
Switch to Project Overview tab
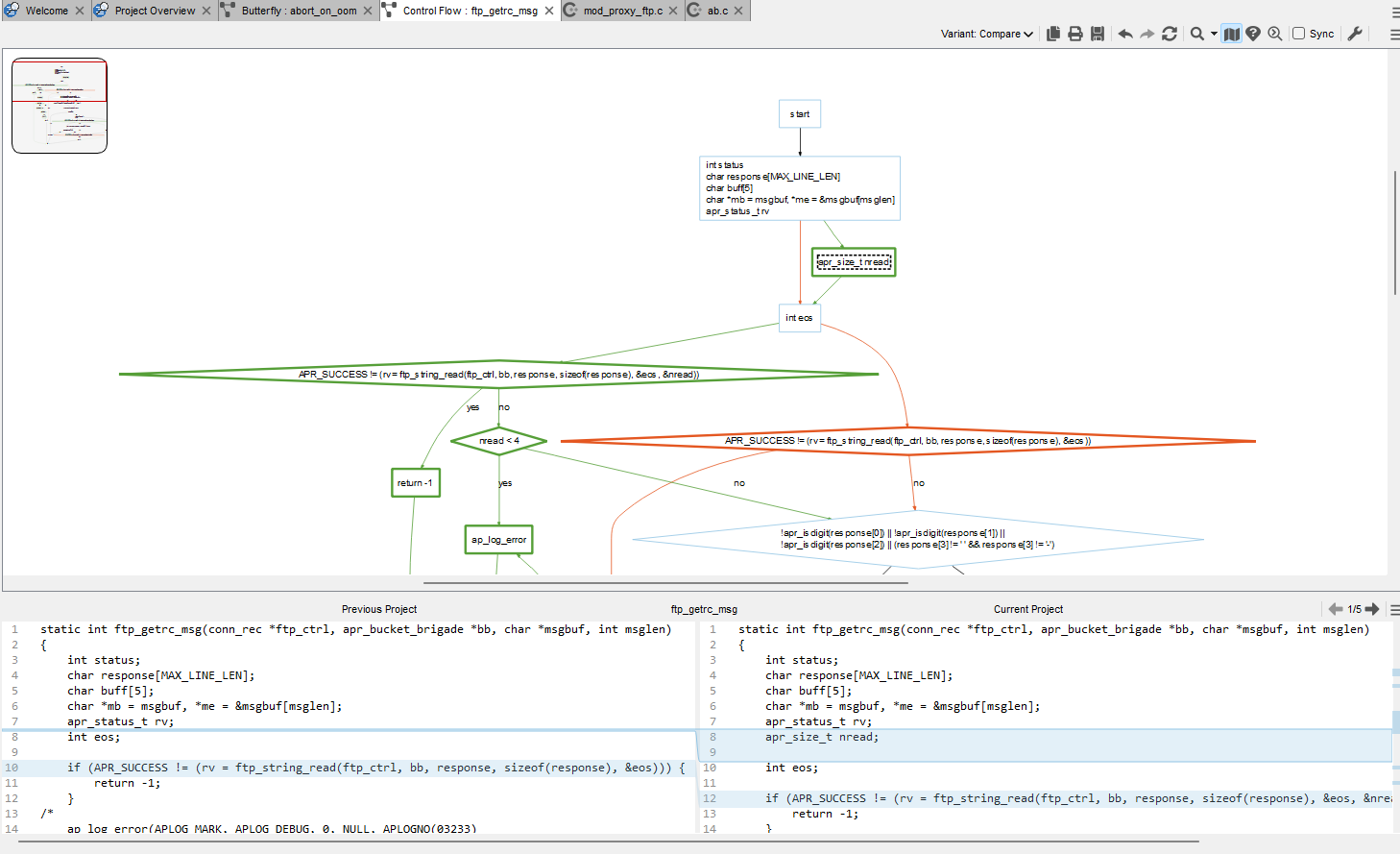[x=155, y=11]
